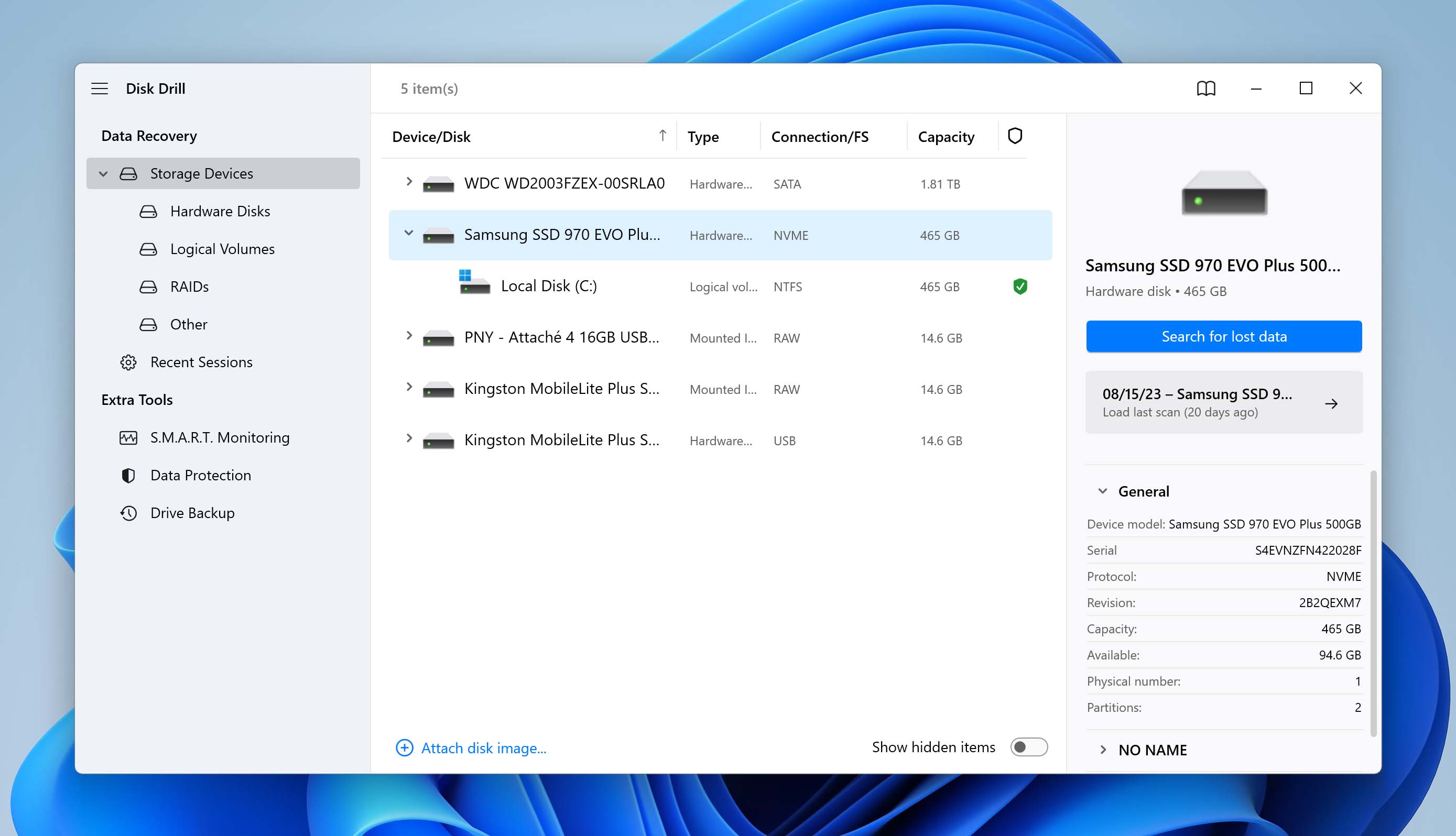The height and width of the screenshot is (836, 1456).
Task: Click the Logical Volumes icon
Action: tap(148, 249)
